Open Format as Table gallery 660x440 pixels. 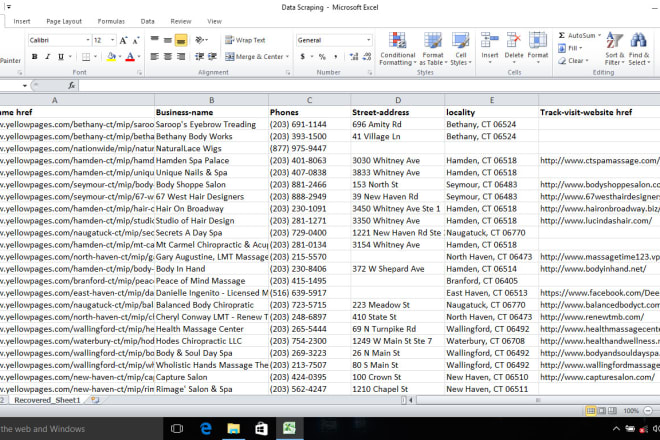click(433, 49)
